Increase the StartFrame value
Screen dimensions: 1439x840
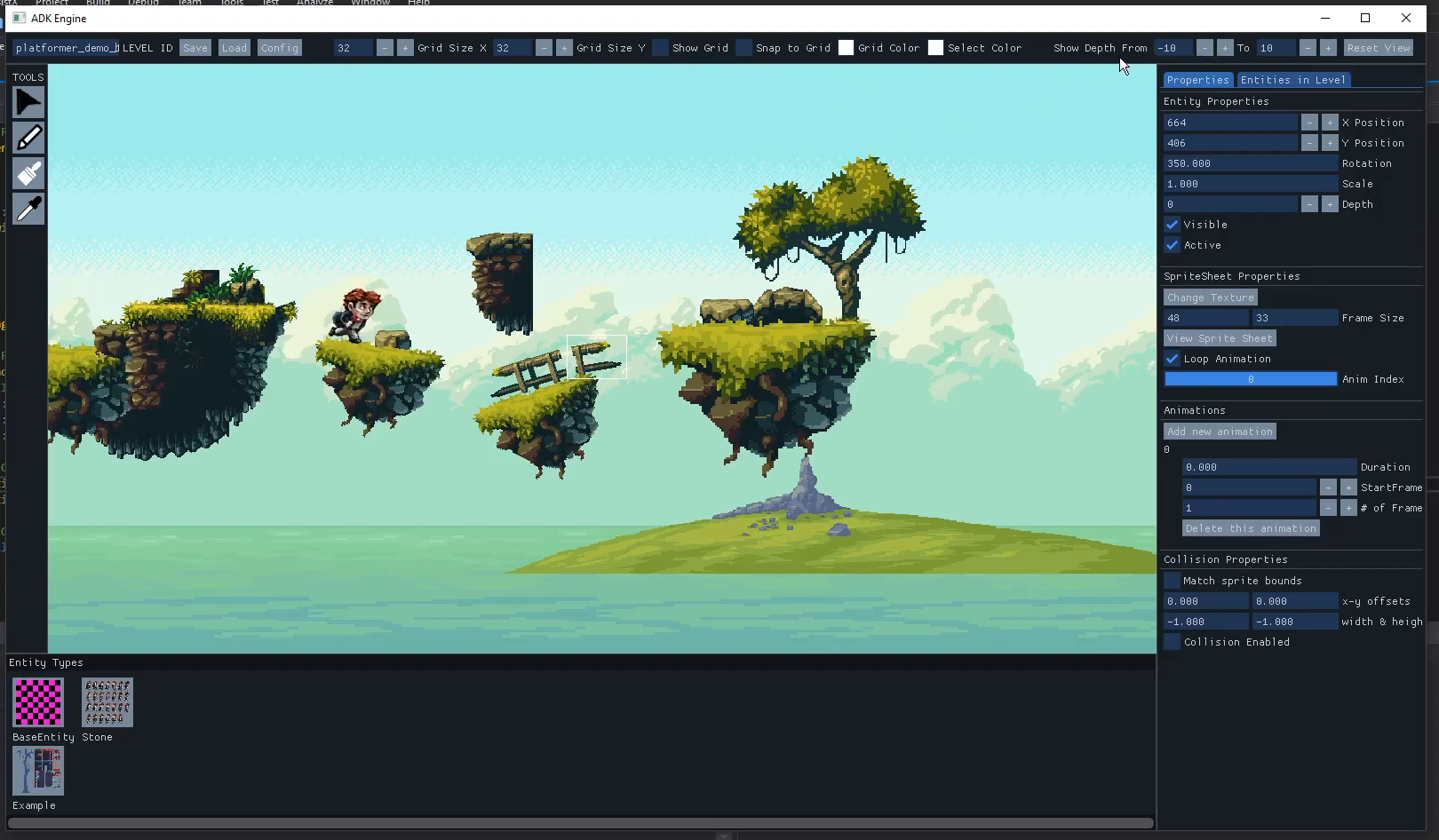1348,487
